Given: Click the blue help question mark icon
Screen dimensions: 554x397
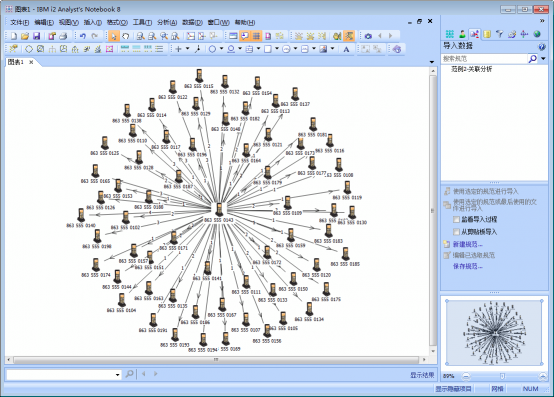Looking at the screenshot, I should pyautogui.click(x=541, y=46).
